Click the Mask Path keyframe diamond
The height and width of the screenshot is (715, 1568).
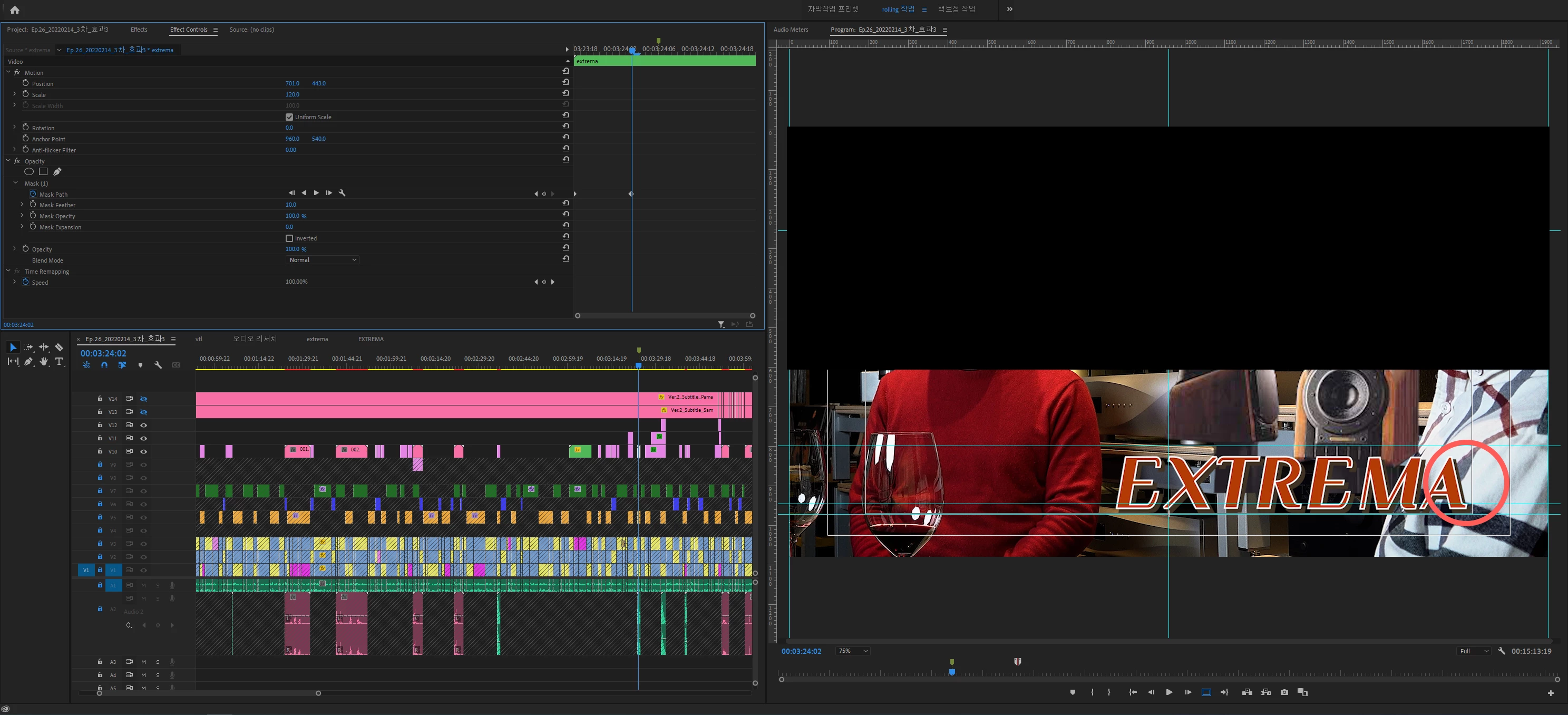(631, 194)
